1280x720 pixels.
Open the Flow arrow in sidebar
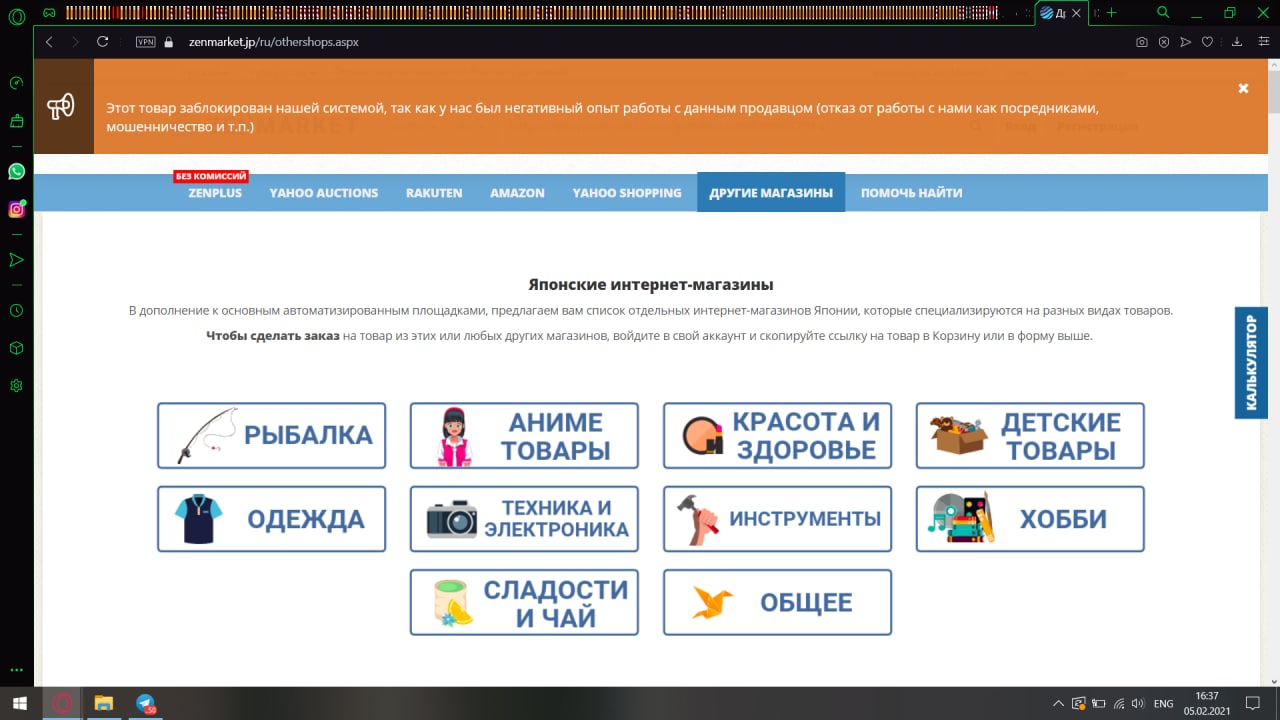click(16, 260)
